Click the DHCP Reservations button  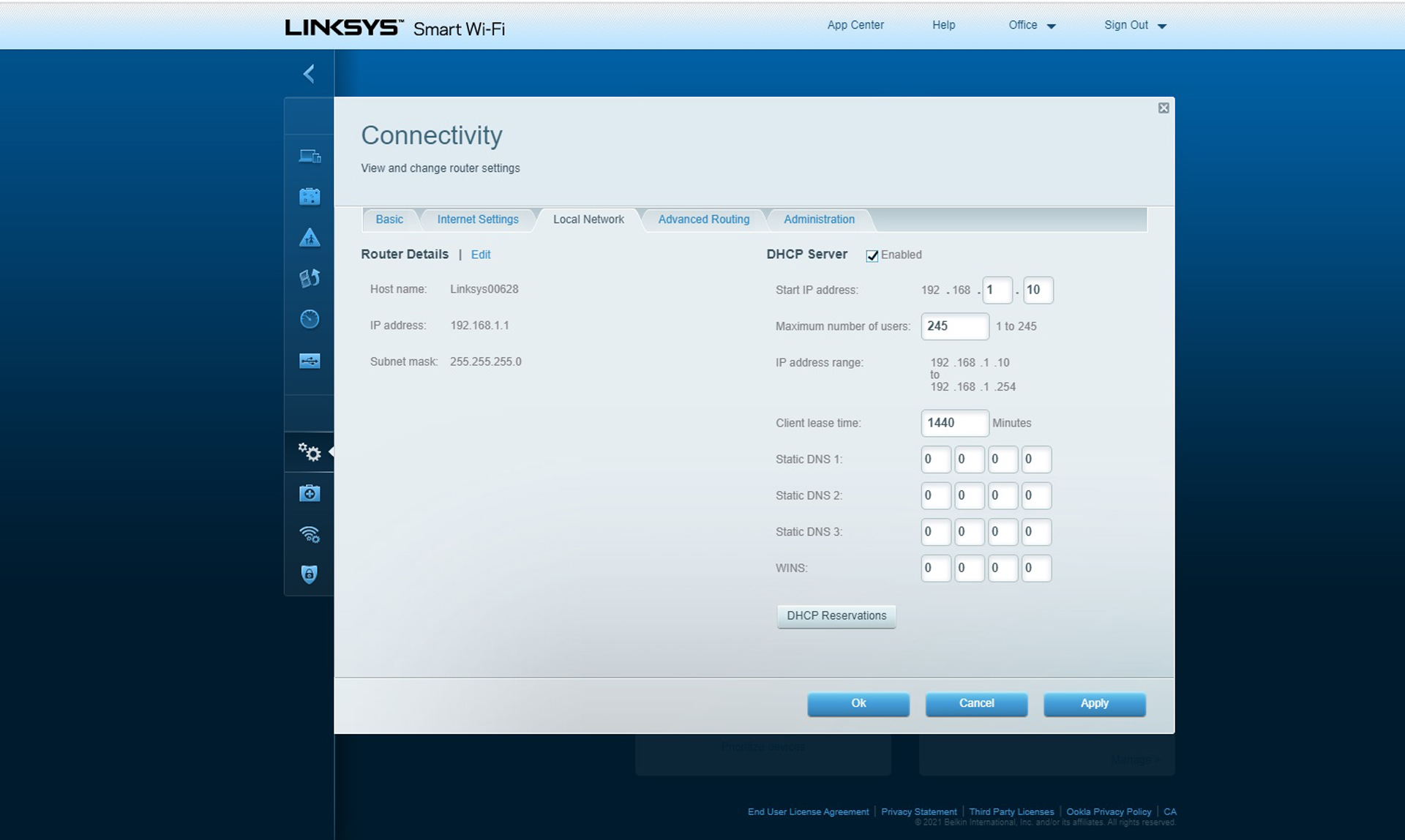click(836, 616)
